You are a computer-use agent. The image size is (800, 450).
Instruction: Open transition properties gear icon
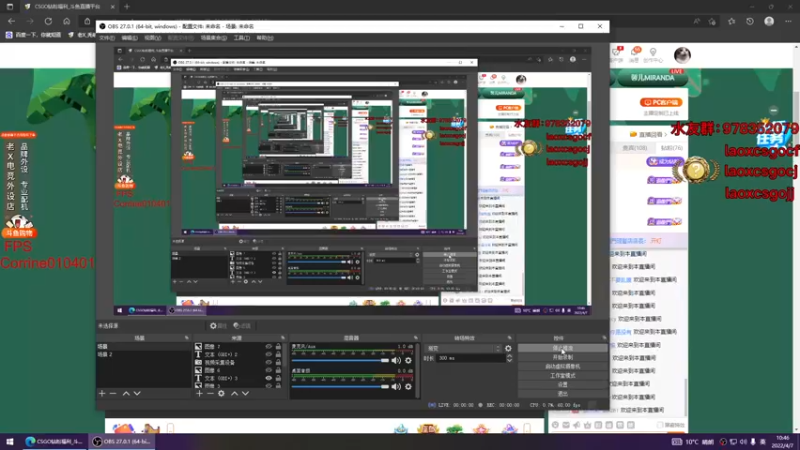pyautogui.click(x=508, y=348)
